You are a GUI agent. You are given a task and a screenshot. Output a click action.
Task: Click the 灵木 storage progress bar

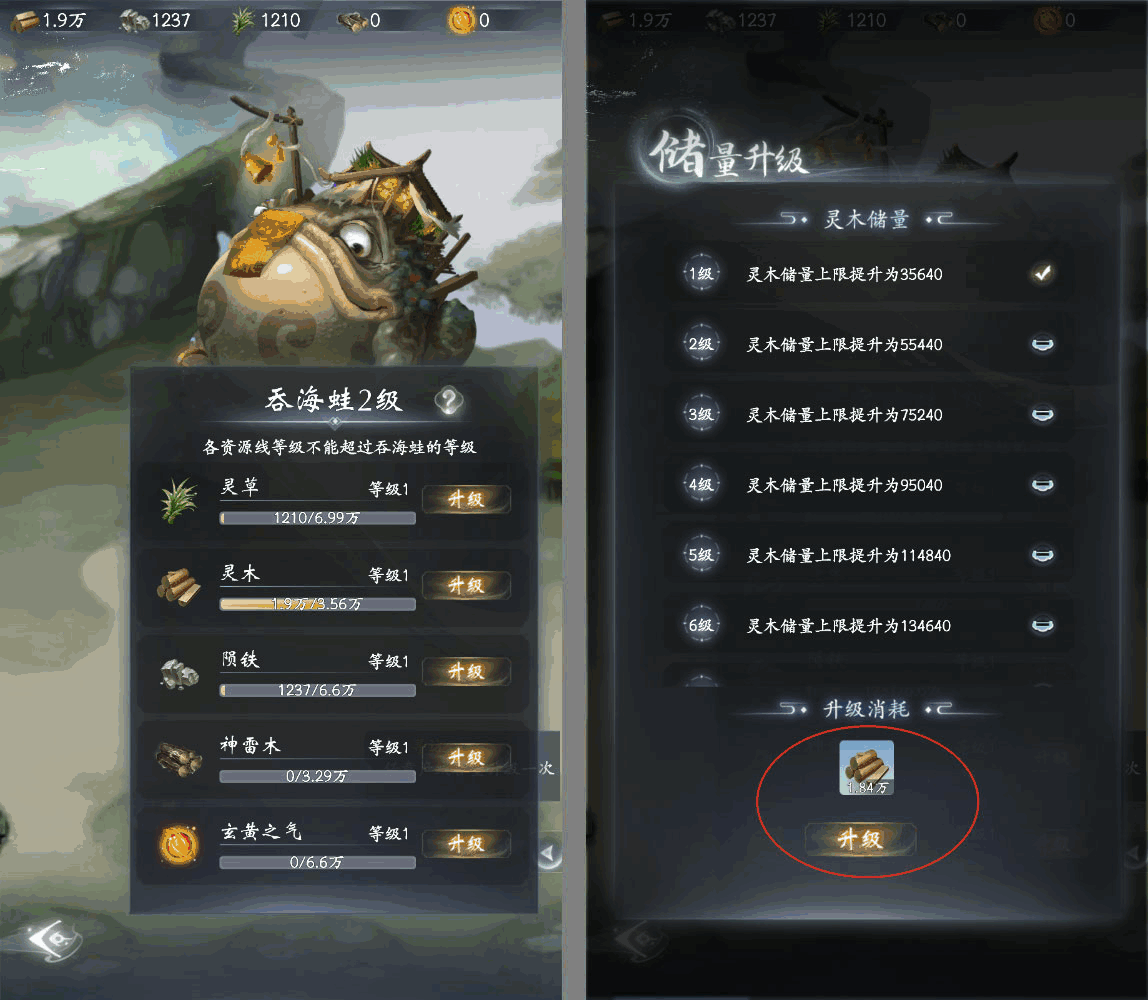[x=317, y=604]
